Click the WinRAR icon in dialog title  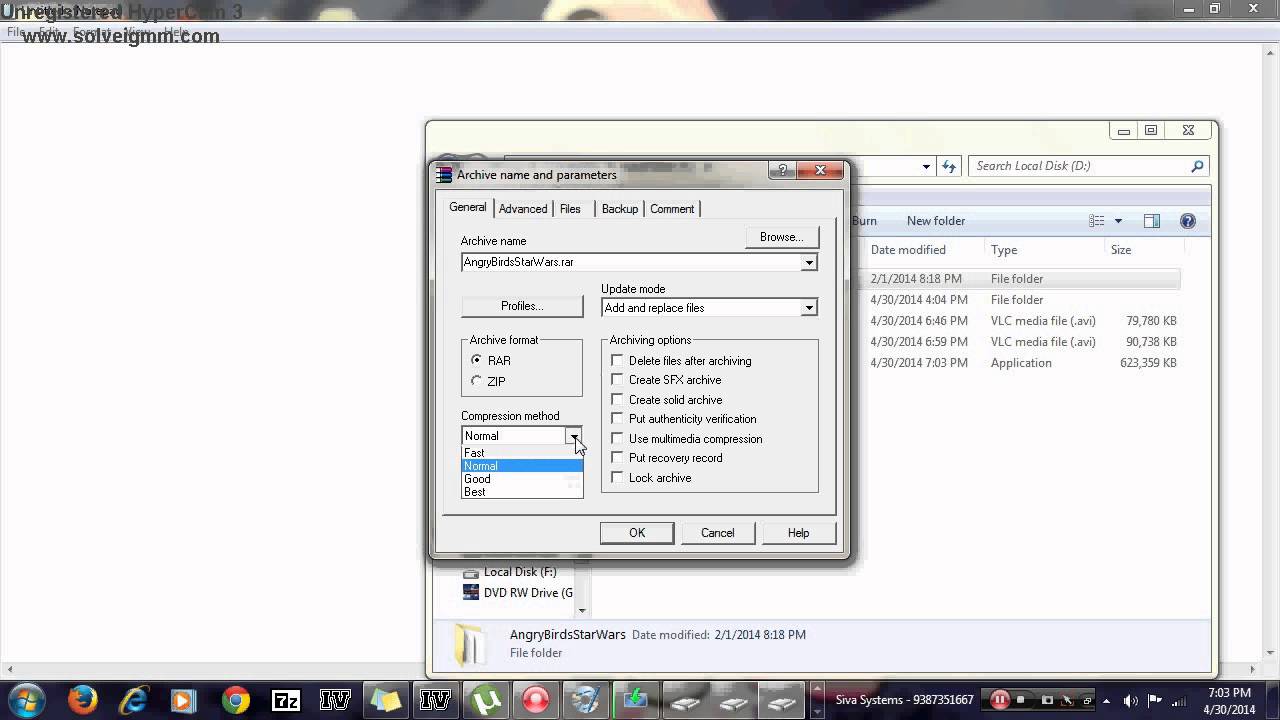tap(444, 174)
